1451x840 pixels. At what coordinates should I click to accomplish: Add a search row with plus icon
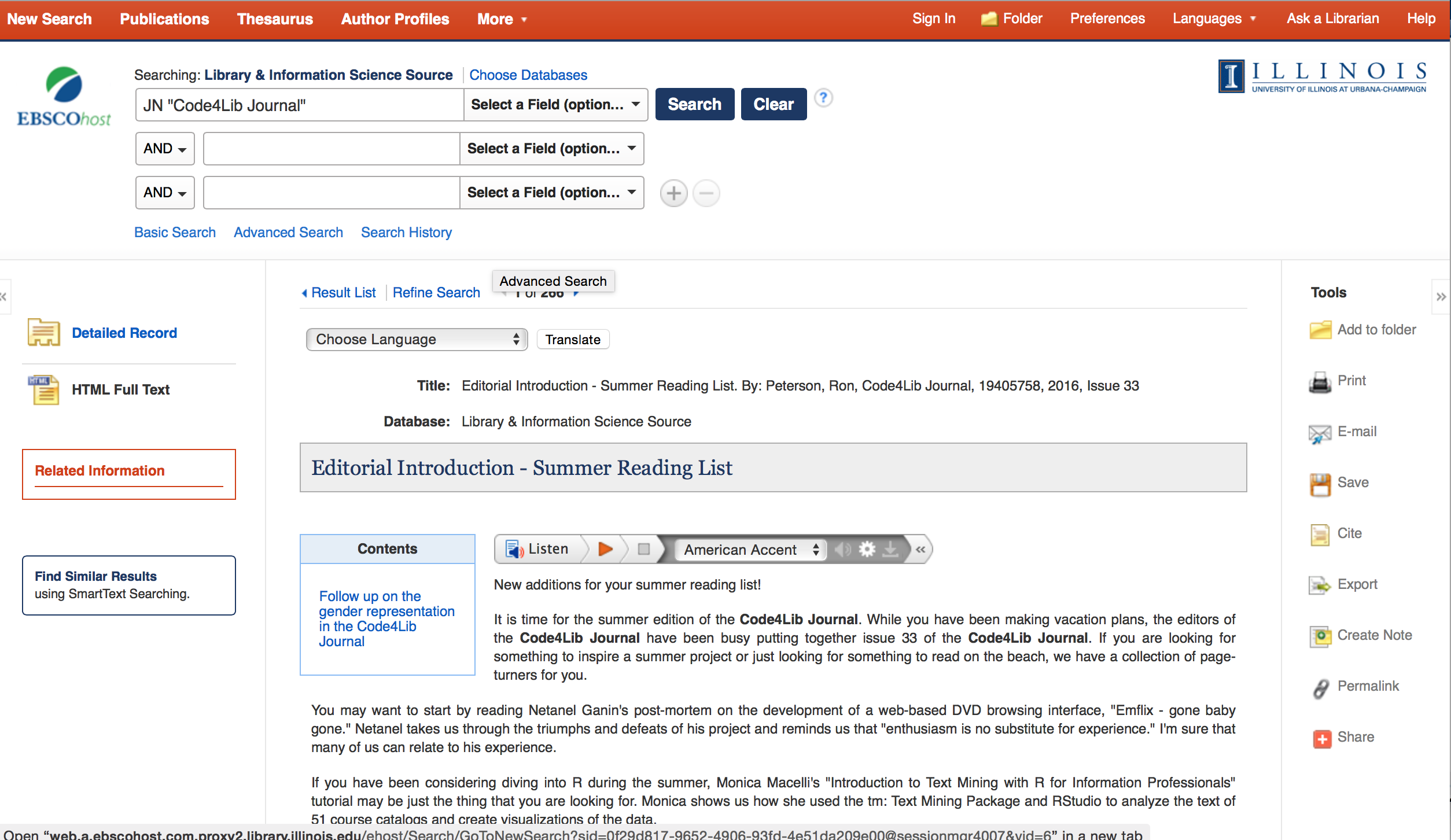point(673,193)
